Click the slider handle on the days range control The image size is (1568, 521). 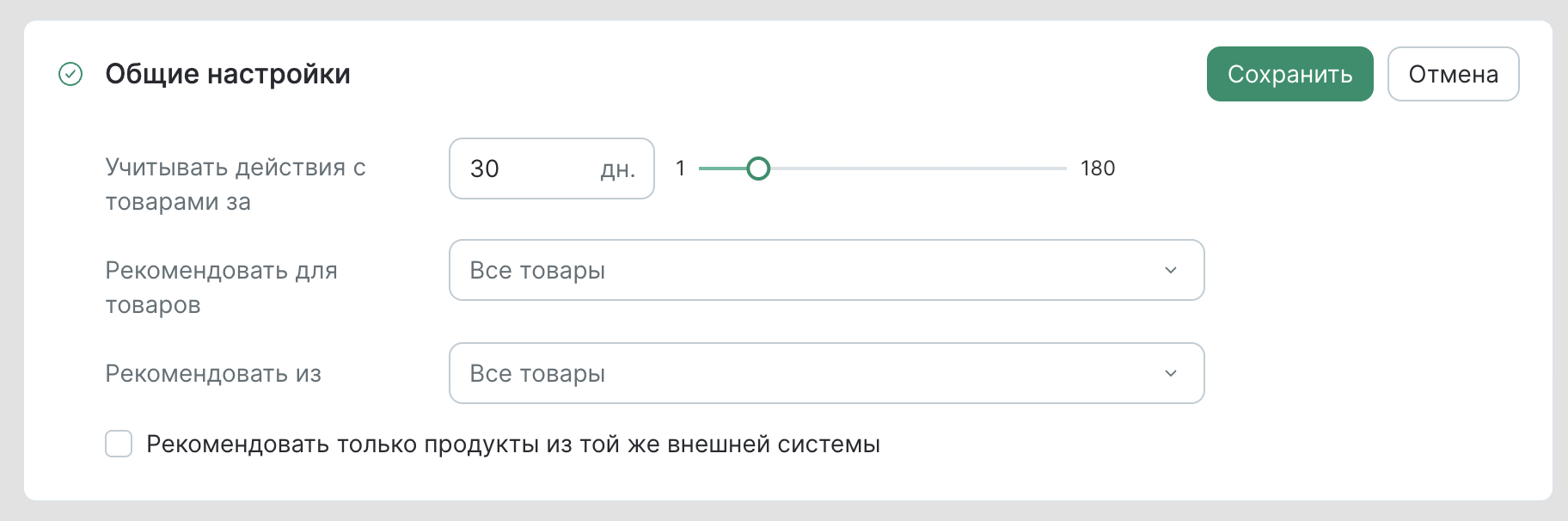[x=761, y=169]
